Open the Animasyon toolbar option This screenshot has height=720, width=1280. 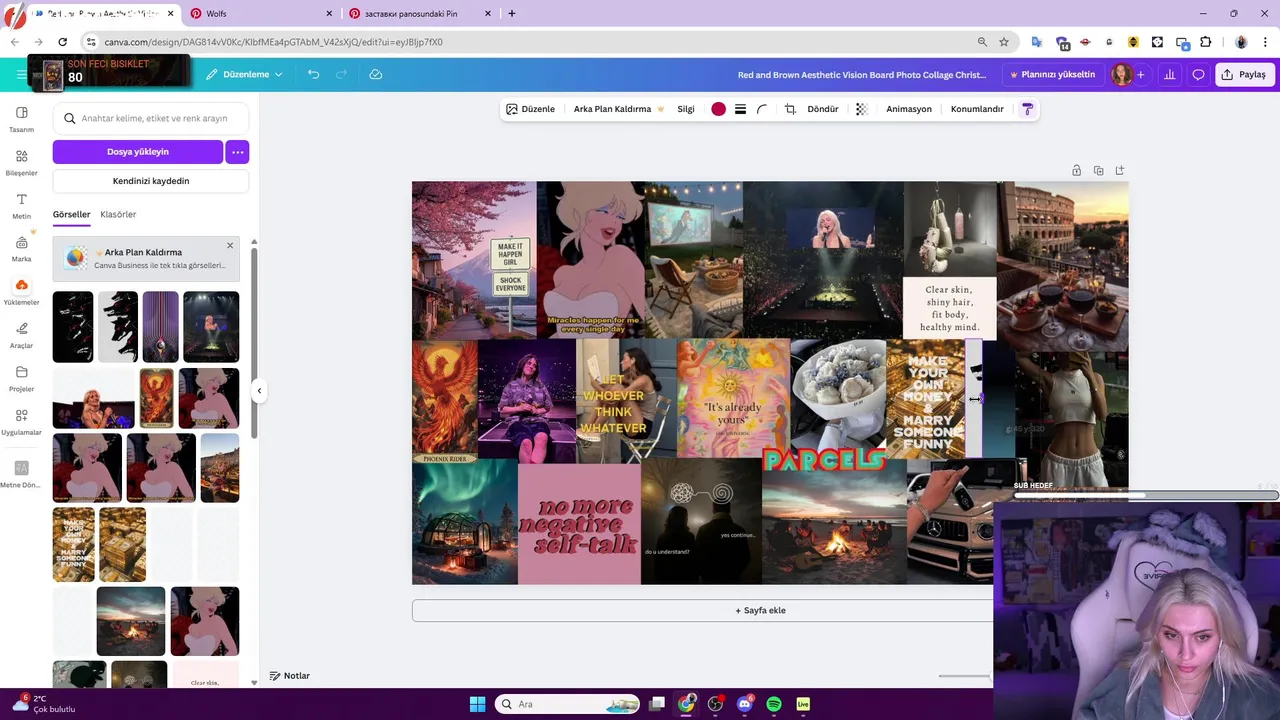909,109
